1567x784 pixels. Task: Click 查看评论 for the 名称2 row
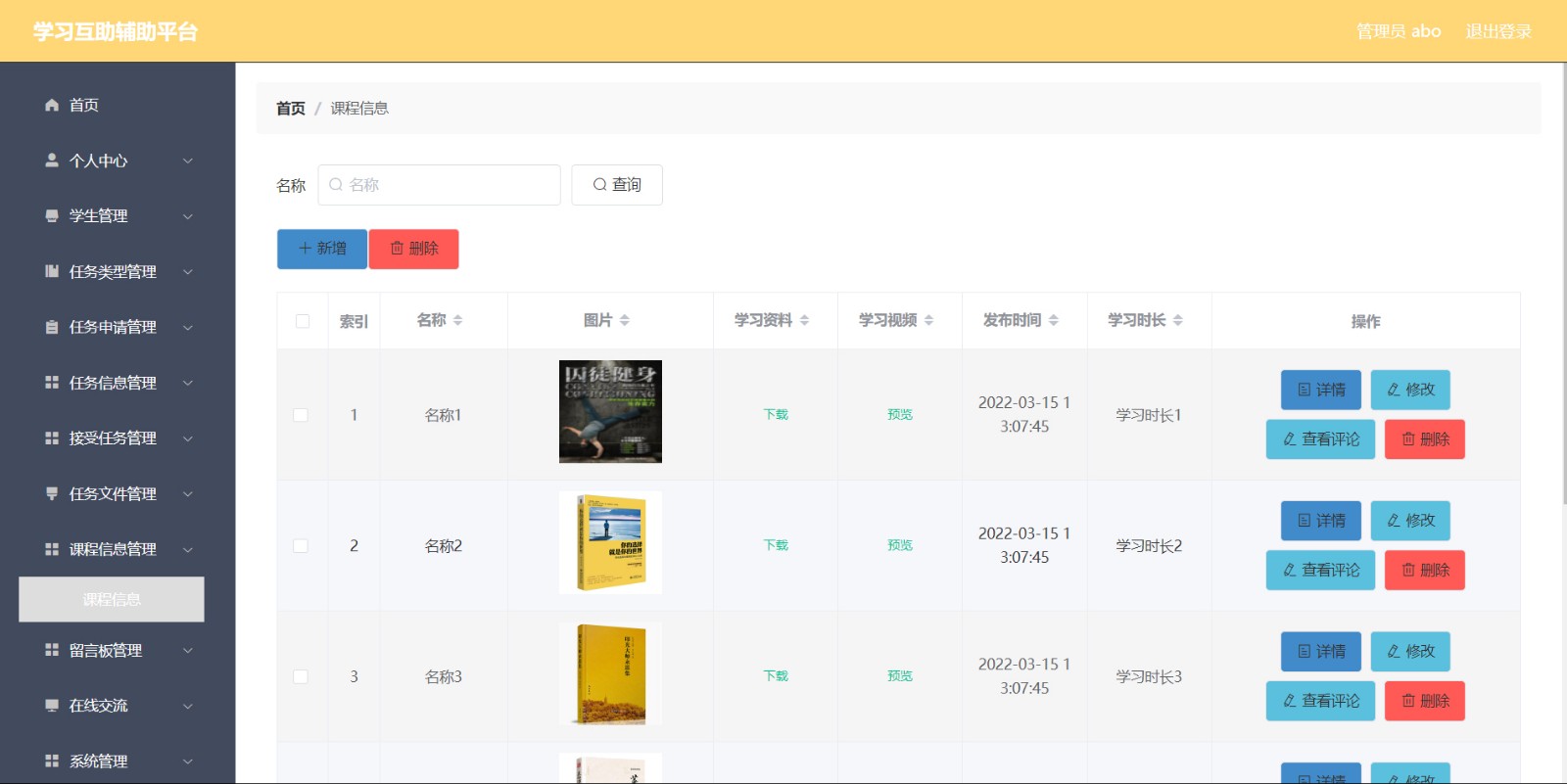click(x=1320, y=570)
